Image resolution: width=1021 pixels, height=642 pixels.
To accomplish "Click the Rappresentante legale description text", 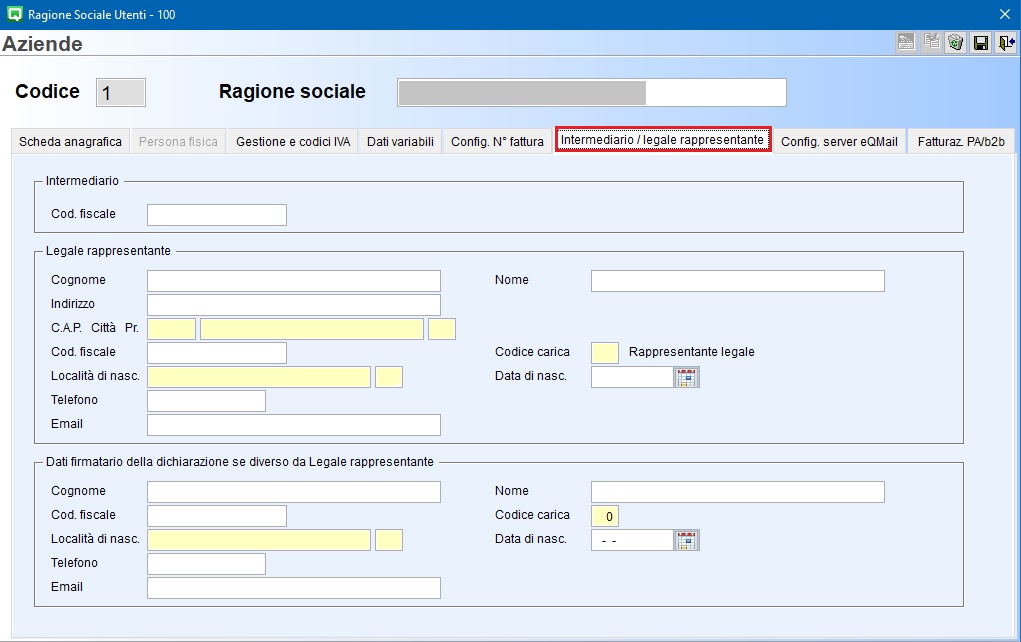I will [692, 352].
